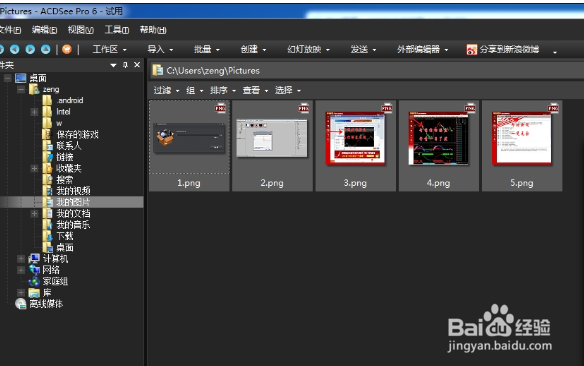This screenshot has height=366, width=584.
Task: Open the 帮助 Help menu
Action: [x=153, y=30]
